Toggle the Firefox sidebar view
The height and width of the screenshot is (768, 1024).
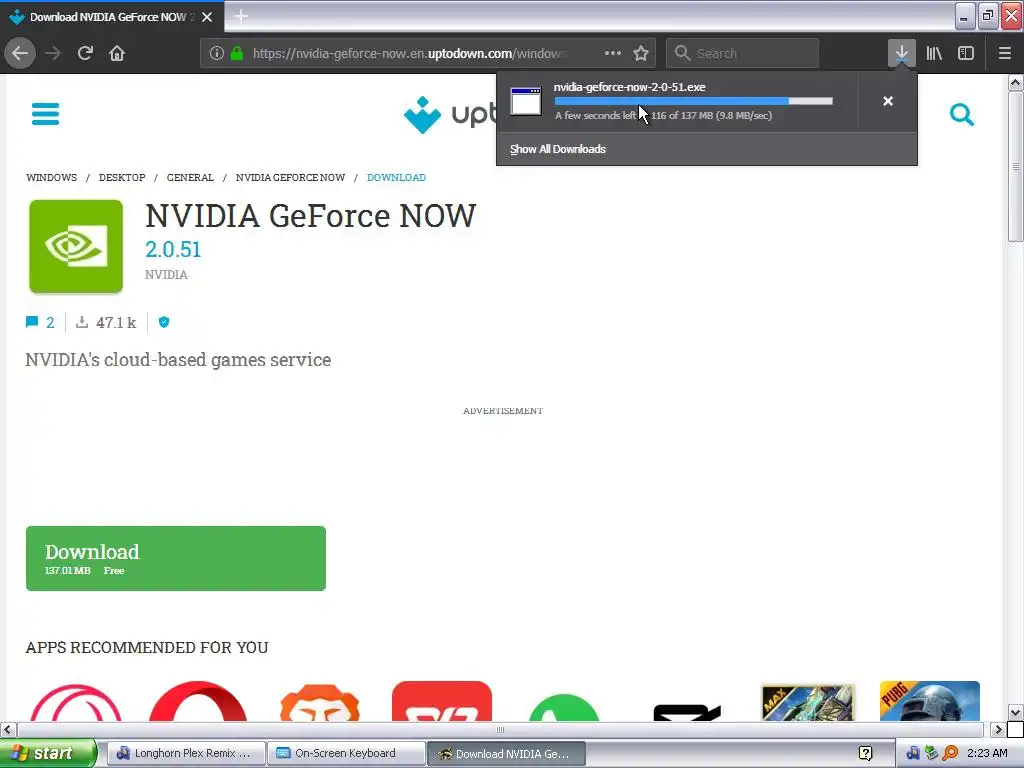coord(966,53)
